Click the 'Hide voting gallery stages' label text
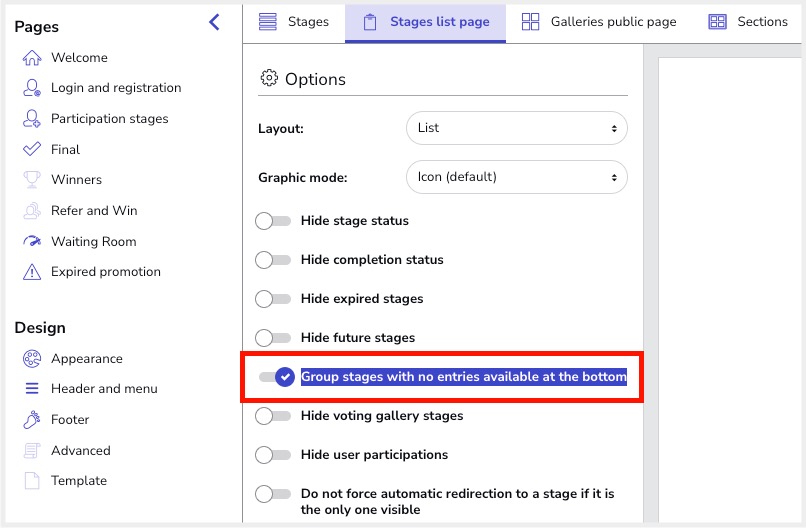Viewport: 806px width, 528px height. click(382, 416)
